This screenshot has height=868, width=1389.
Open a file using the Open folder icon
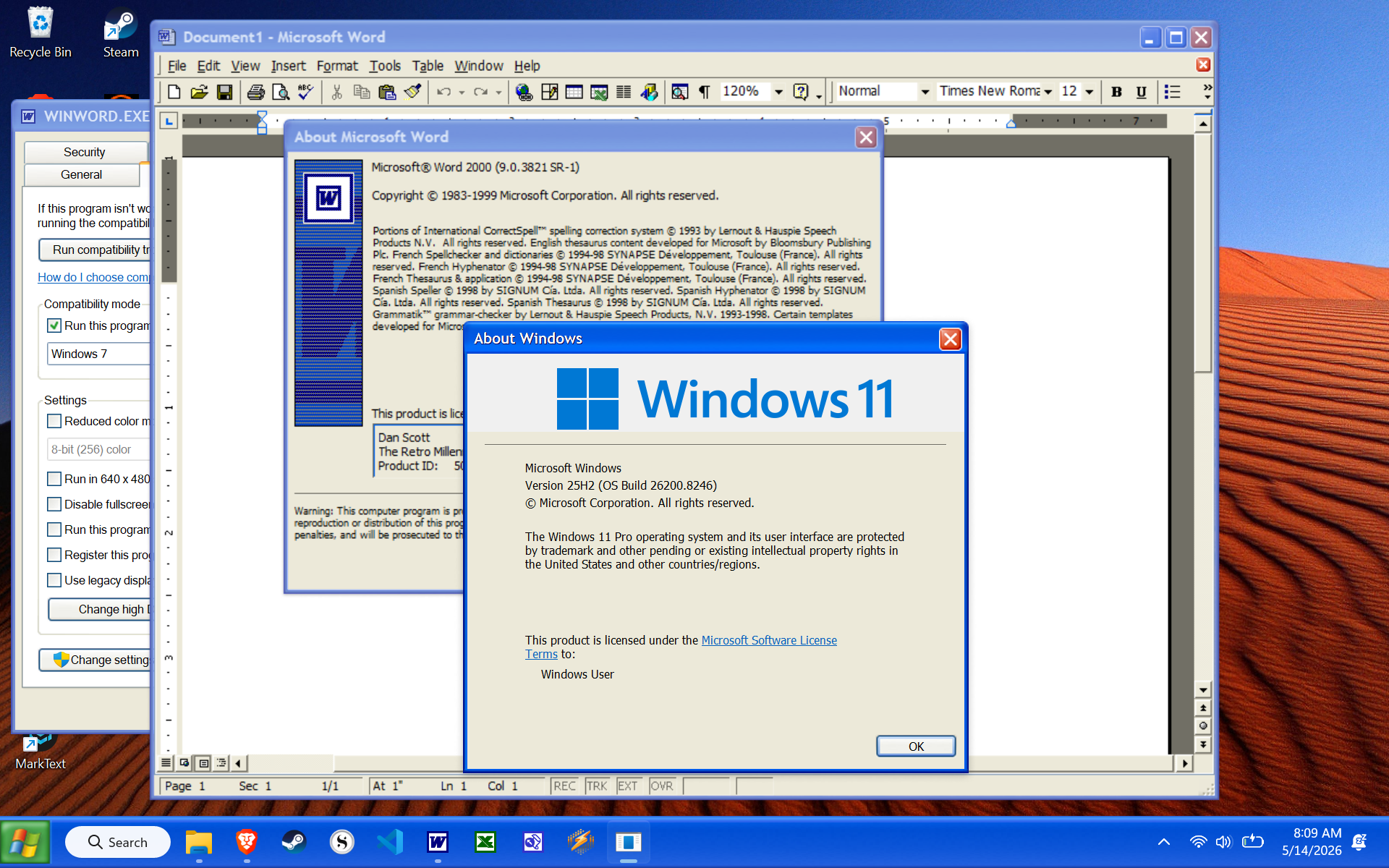[x=199, y=92]
